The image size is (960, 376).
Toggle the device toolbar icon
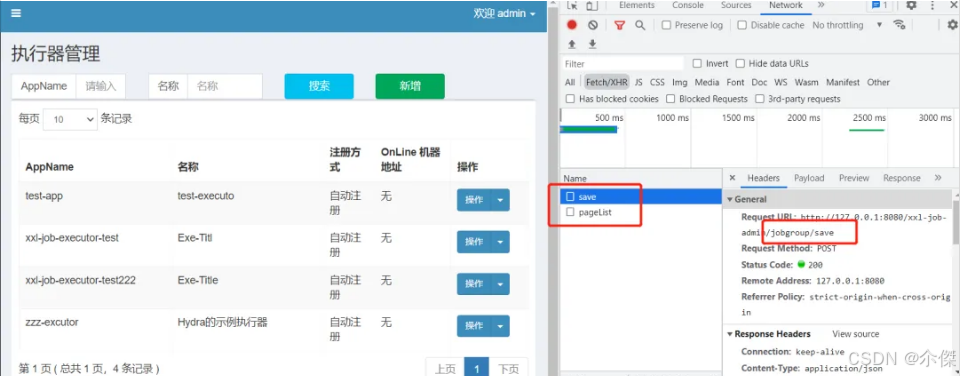pyautogui.click(x=591, y=6)
